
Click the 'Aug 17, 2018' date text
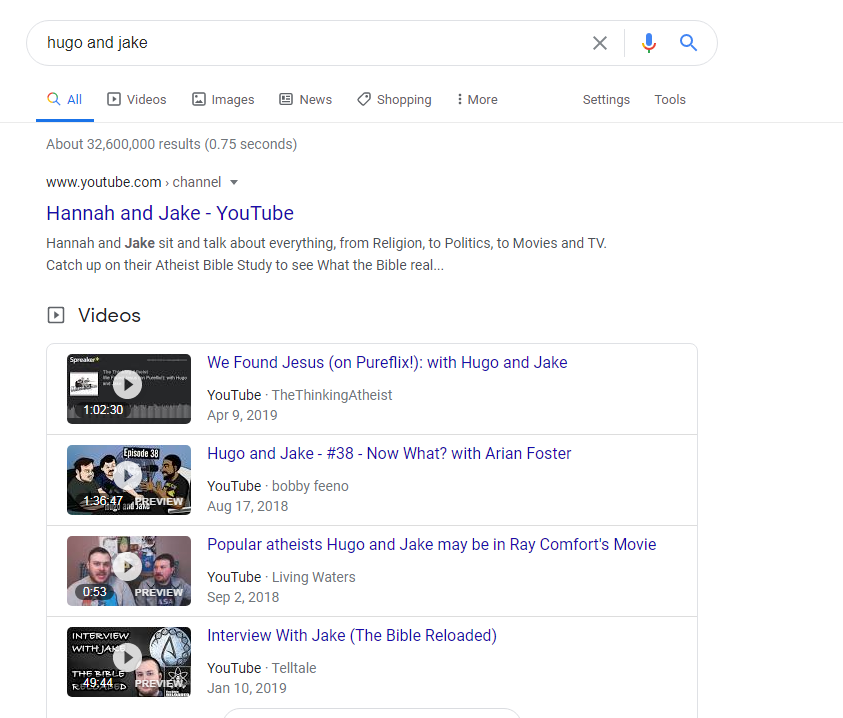point(248,506)
